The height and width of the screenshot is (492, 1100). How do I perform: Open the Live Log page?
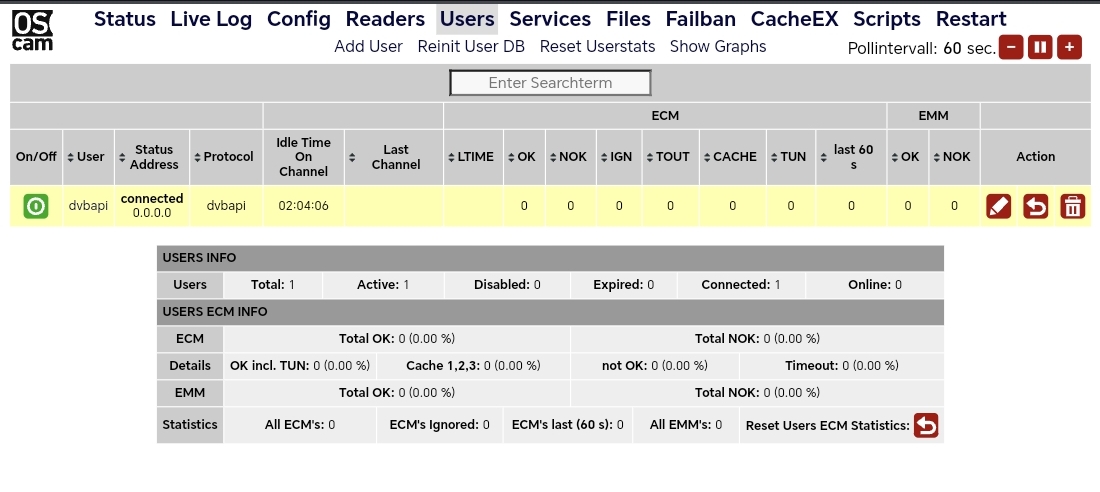tap(211, 19)
